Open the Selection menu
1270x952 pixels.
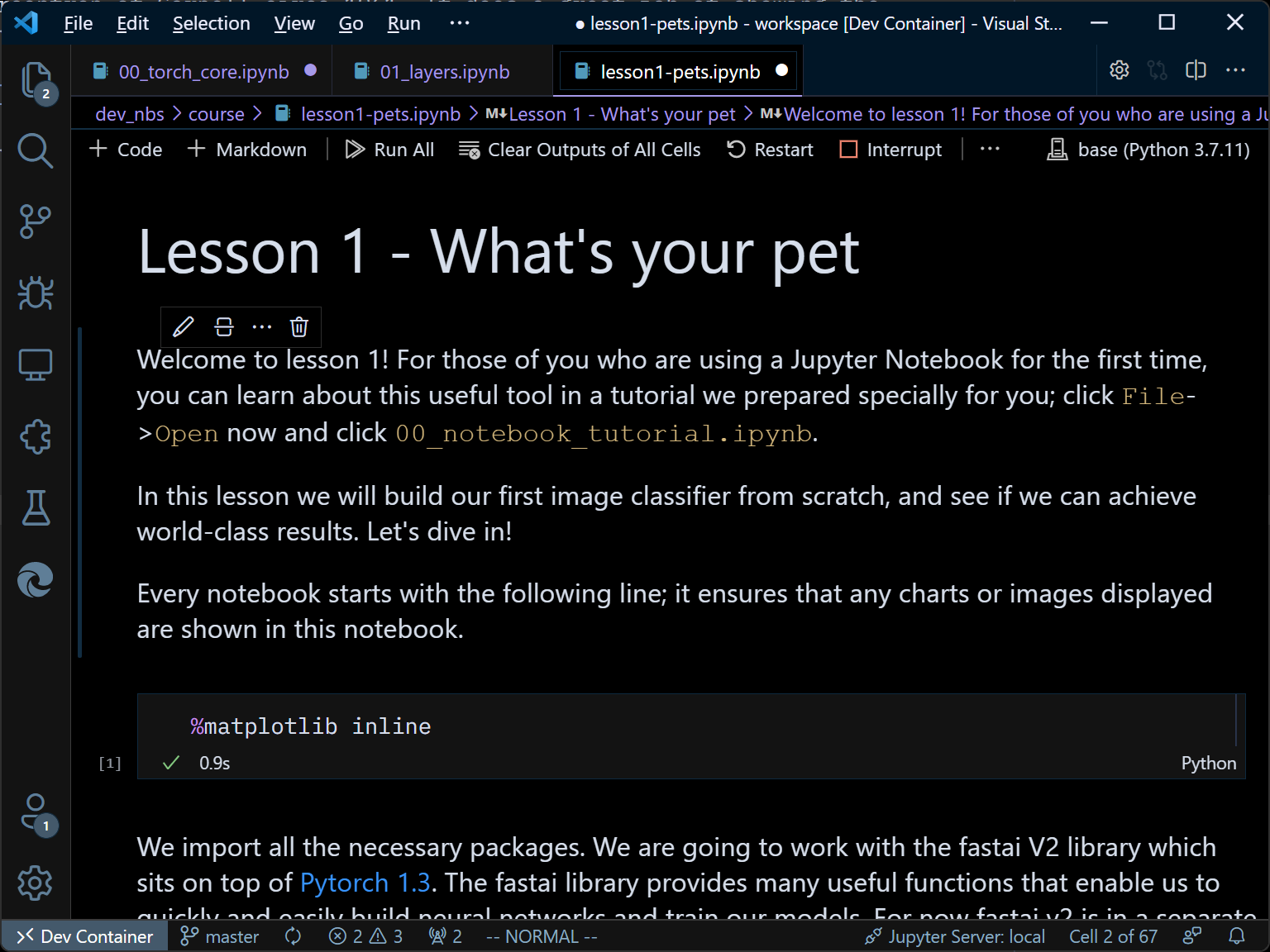pos(211,23)
